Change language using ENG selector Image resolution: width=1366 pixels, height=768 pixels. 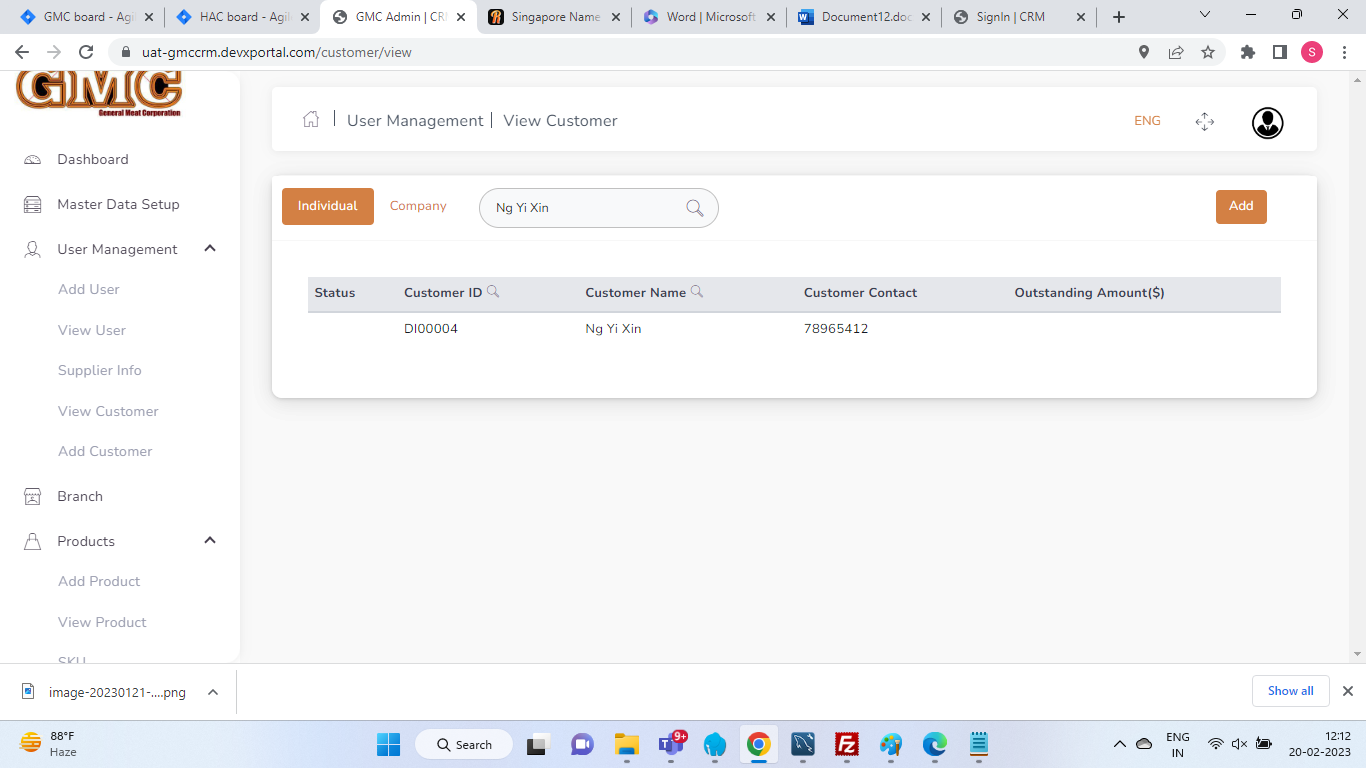tap(1147, 121)
